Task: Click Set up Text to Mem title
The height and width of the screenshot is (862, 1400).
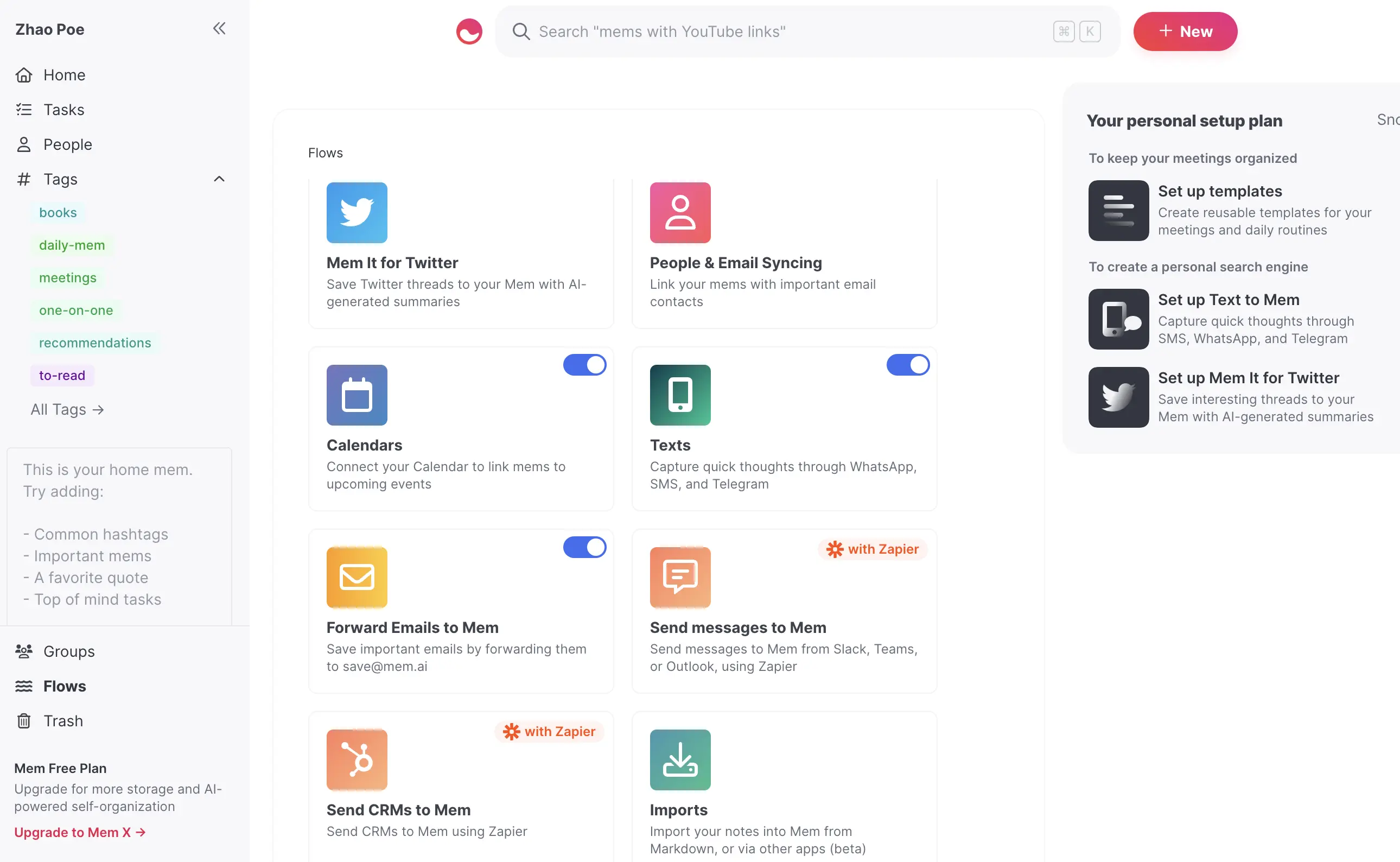Action: 1228,300
